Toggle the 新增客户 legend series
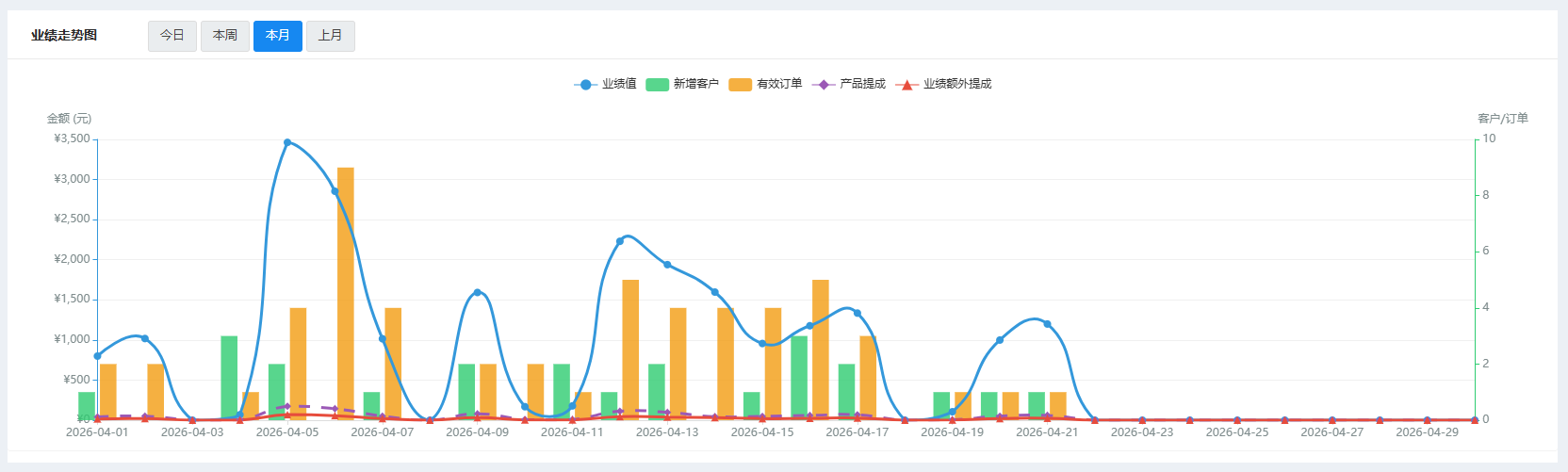 coord(695,84)
